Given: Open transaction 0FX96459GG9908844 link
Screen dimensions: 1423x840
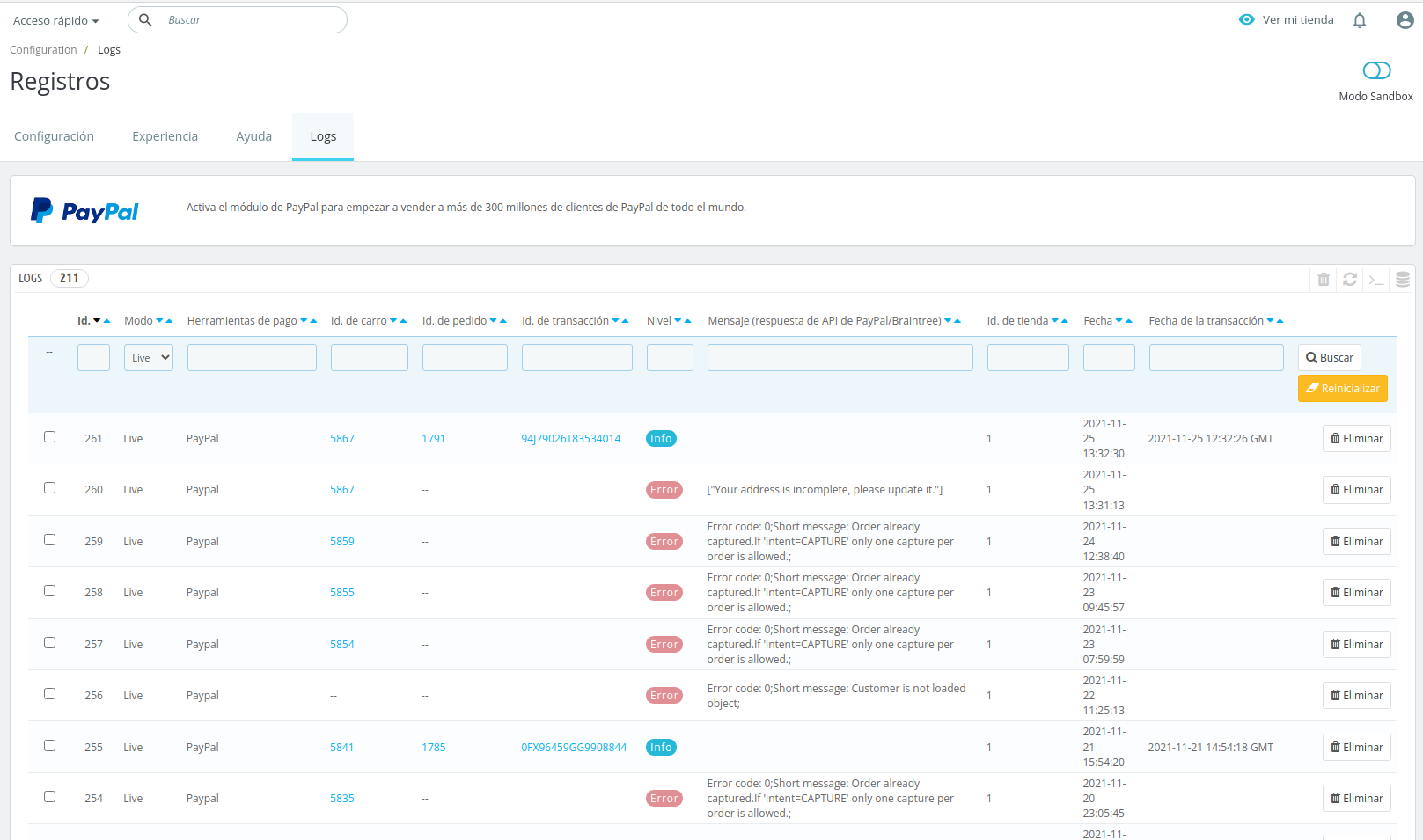Looking at the screenshot, I should pos(574,748).
